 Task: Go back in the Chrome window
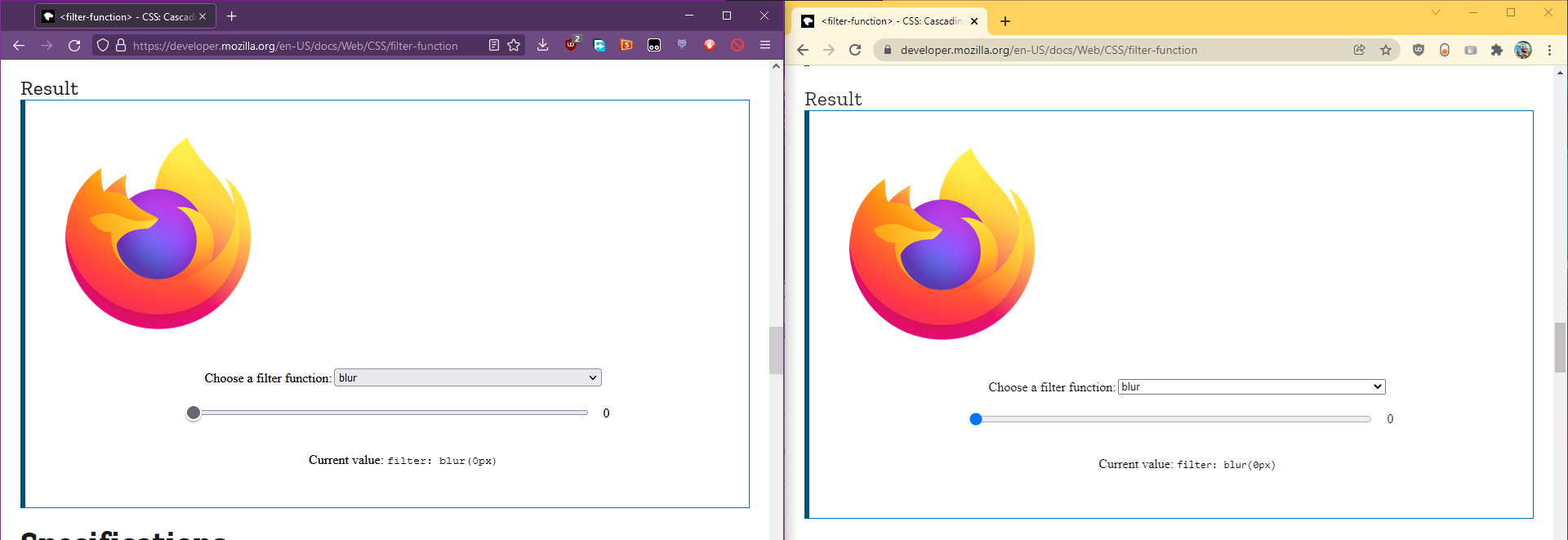(803, 50)
